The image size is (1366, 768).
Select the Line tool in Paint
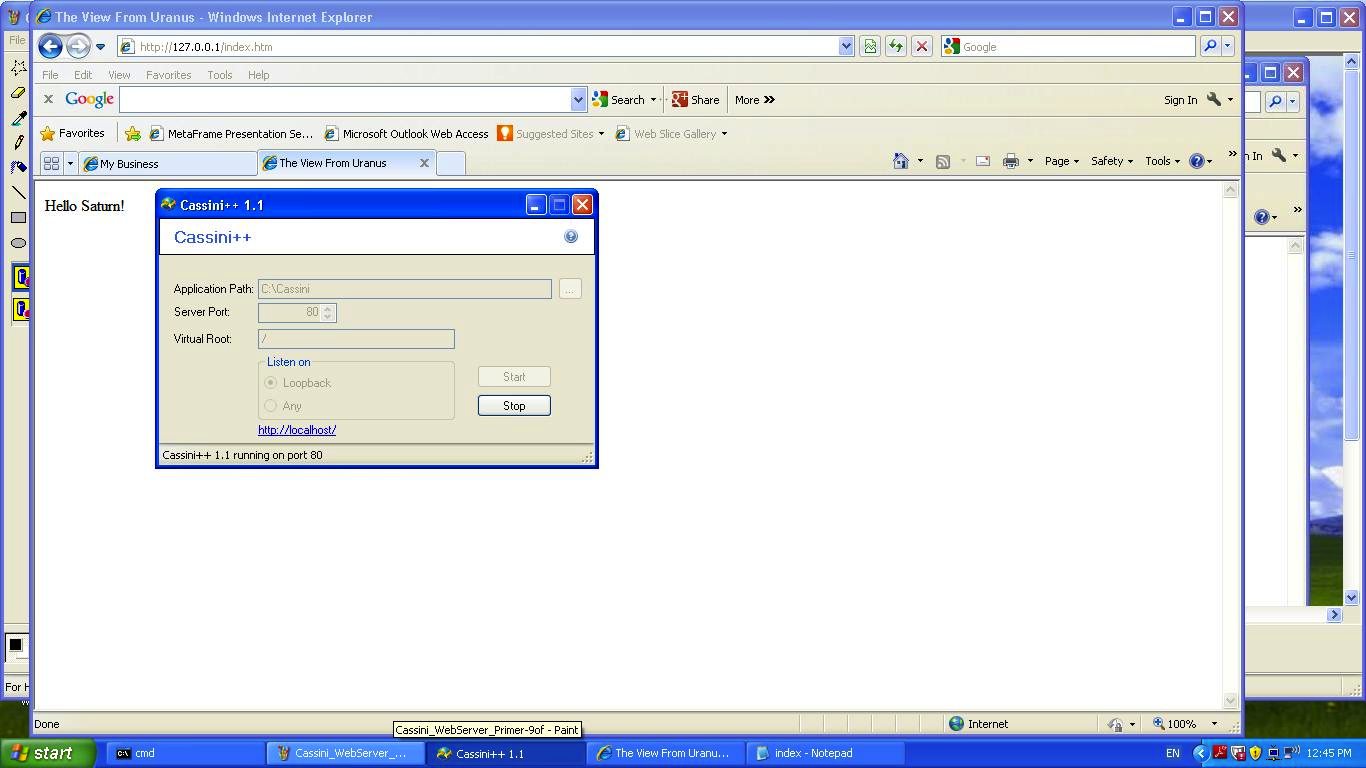[18, 193]
